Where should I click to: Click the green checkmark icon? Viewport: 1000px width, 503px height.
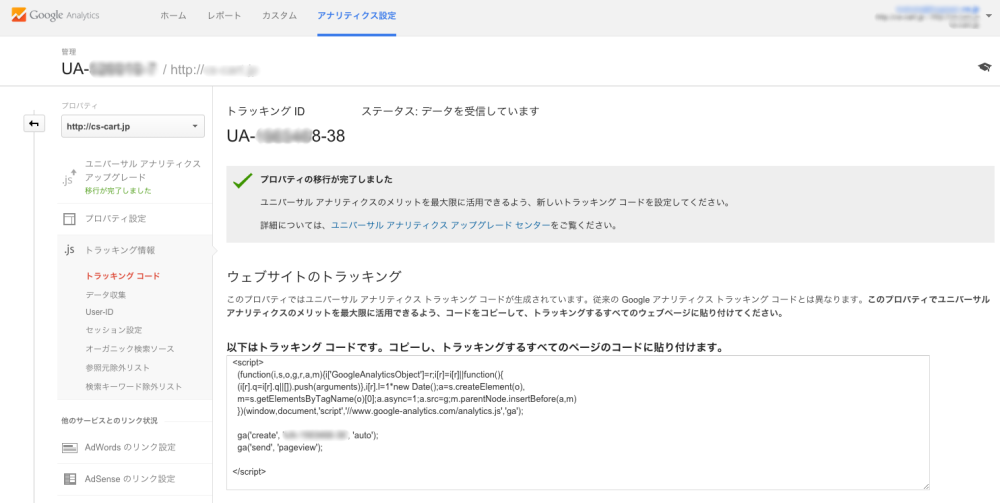(243, 180)
